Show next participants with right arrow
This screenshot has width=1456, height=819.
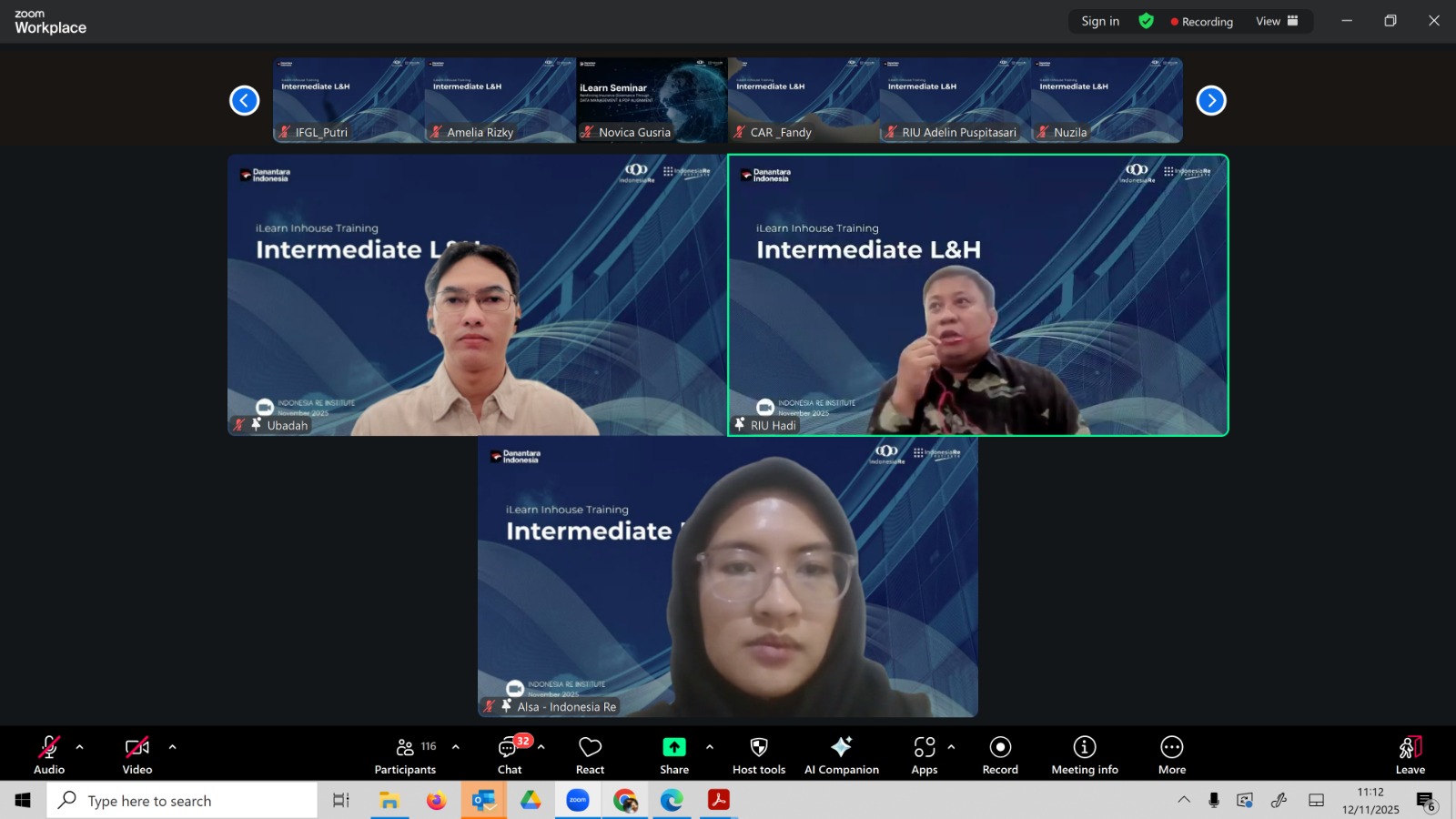[x=1210, y=100]
